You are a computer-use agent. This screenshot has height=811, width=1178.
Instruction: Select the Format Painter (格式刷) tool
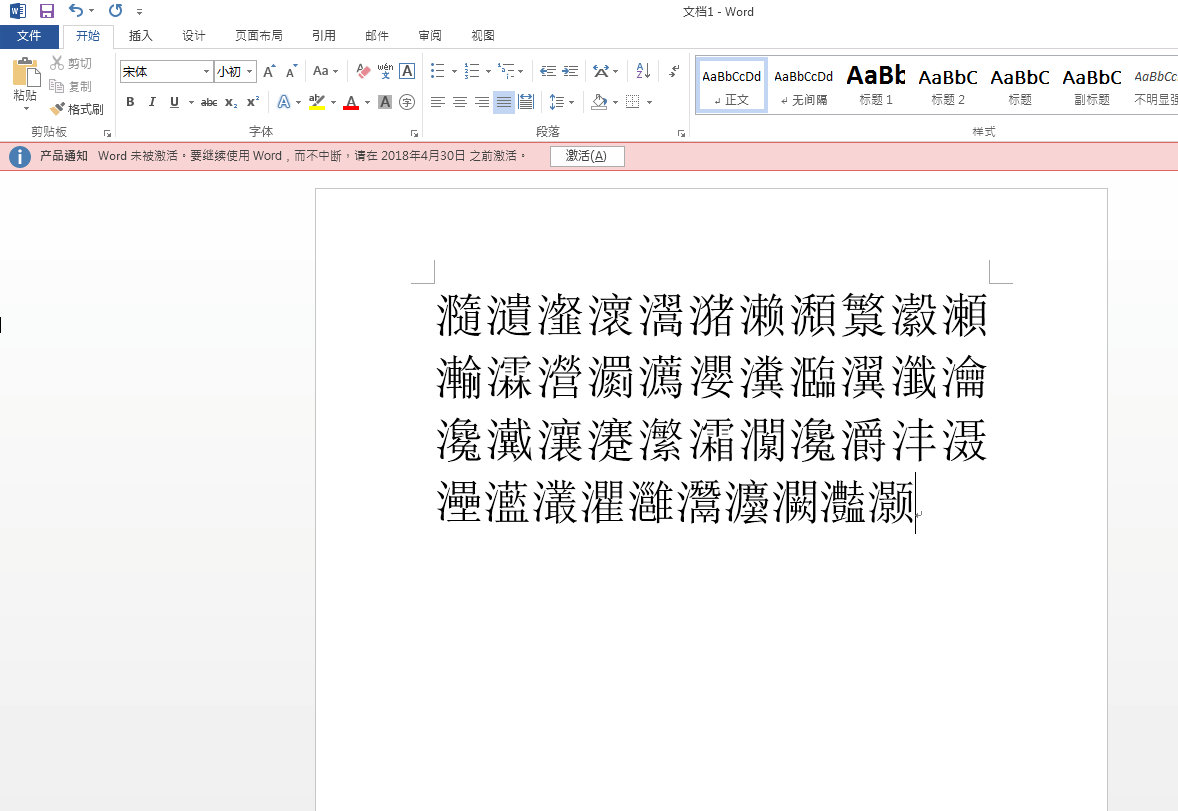coord(77,109)
